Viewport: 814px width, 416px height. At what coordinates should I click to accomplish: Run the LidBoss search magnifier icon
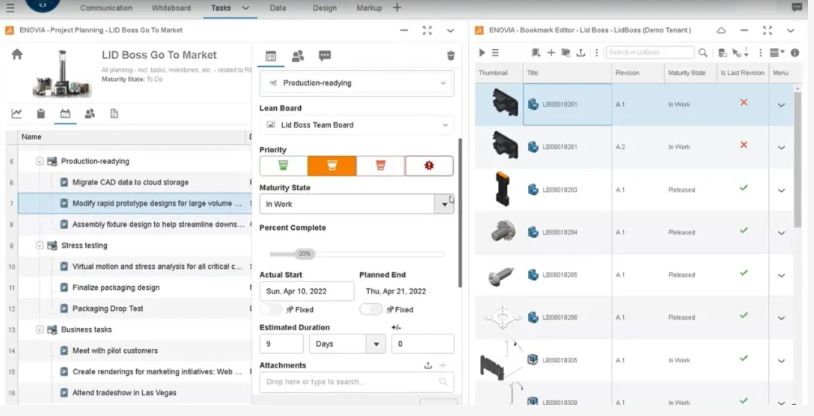[703, 52]
